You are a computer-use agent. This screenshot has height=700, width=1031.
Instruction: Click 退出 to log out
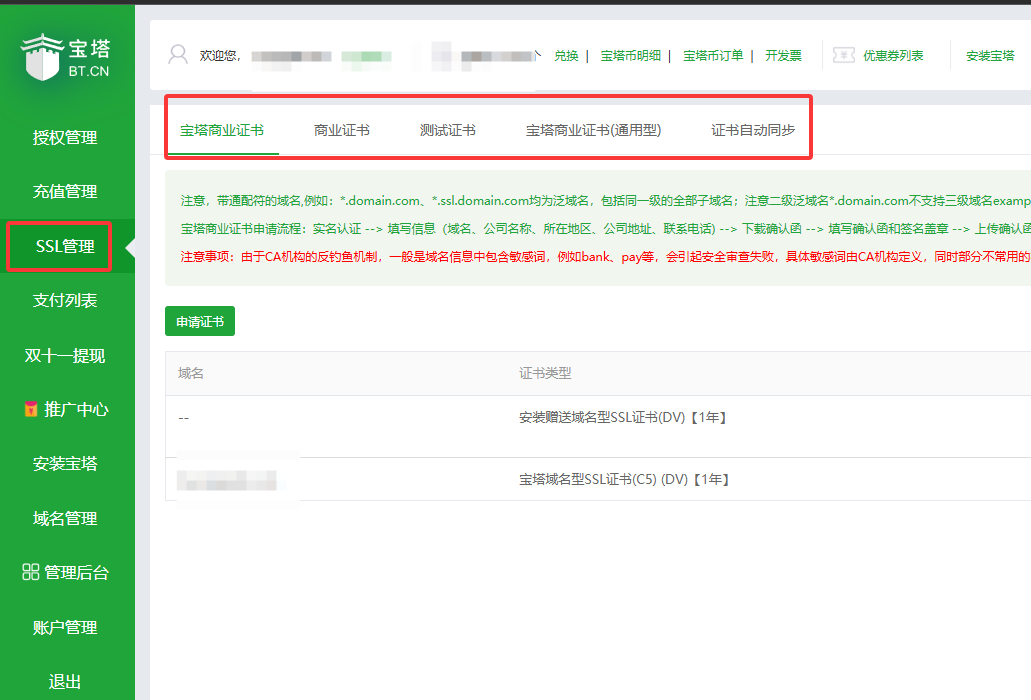[x=65, y=679]
